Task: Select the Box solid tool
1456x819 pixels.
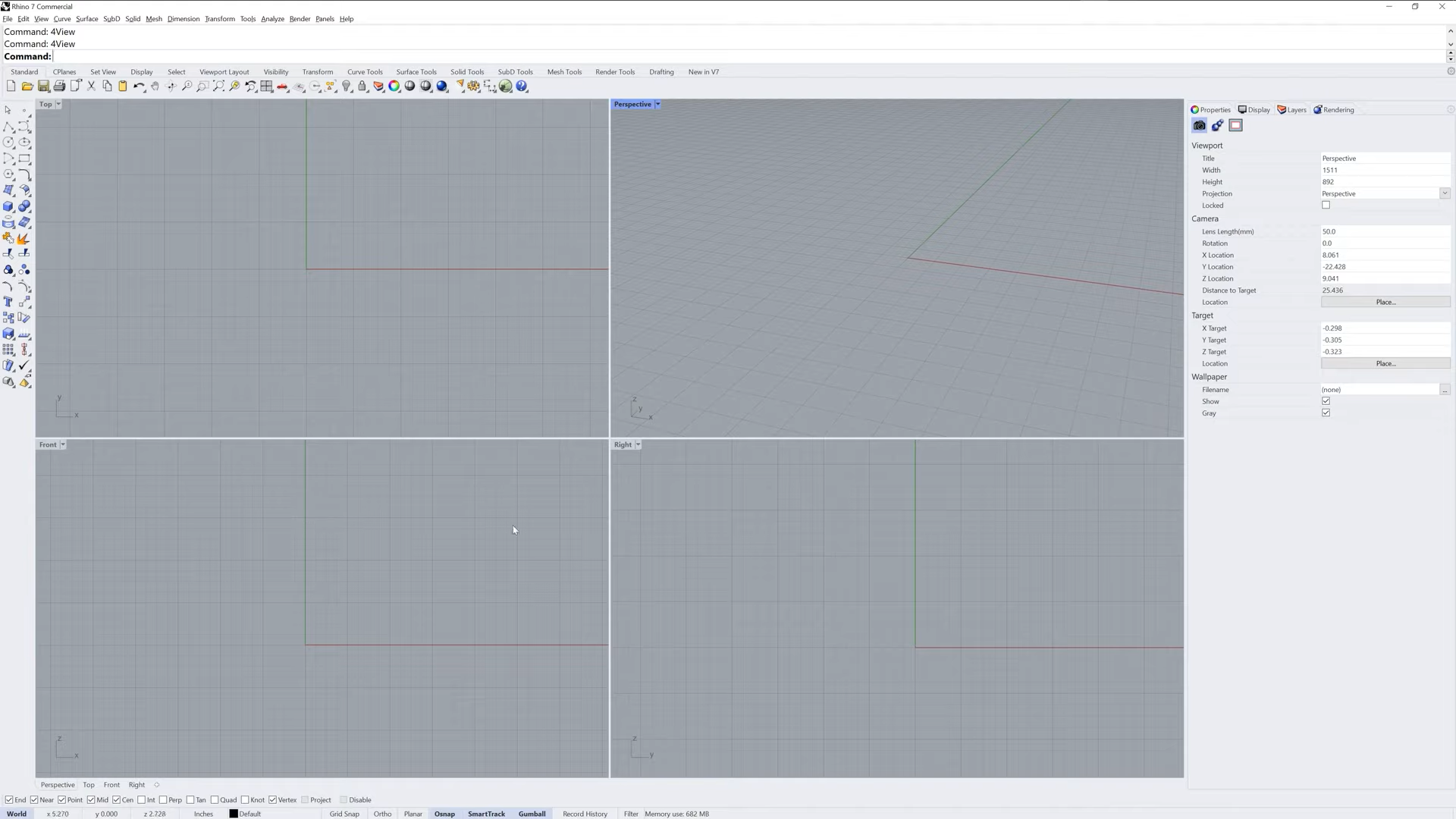Action: point(9,206)
